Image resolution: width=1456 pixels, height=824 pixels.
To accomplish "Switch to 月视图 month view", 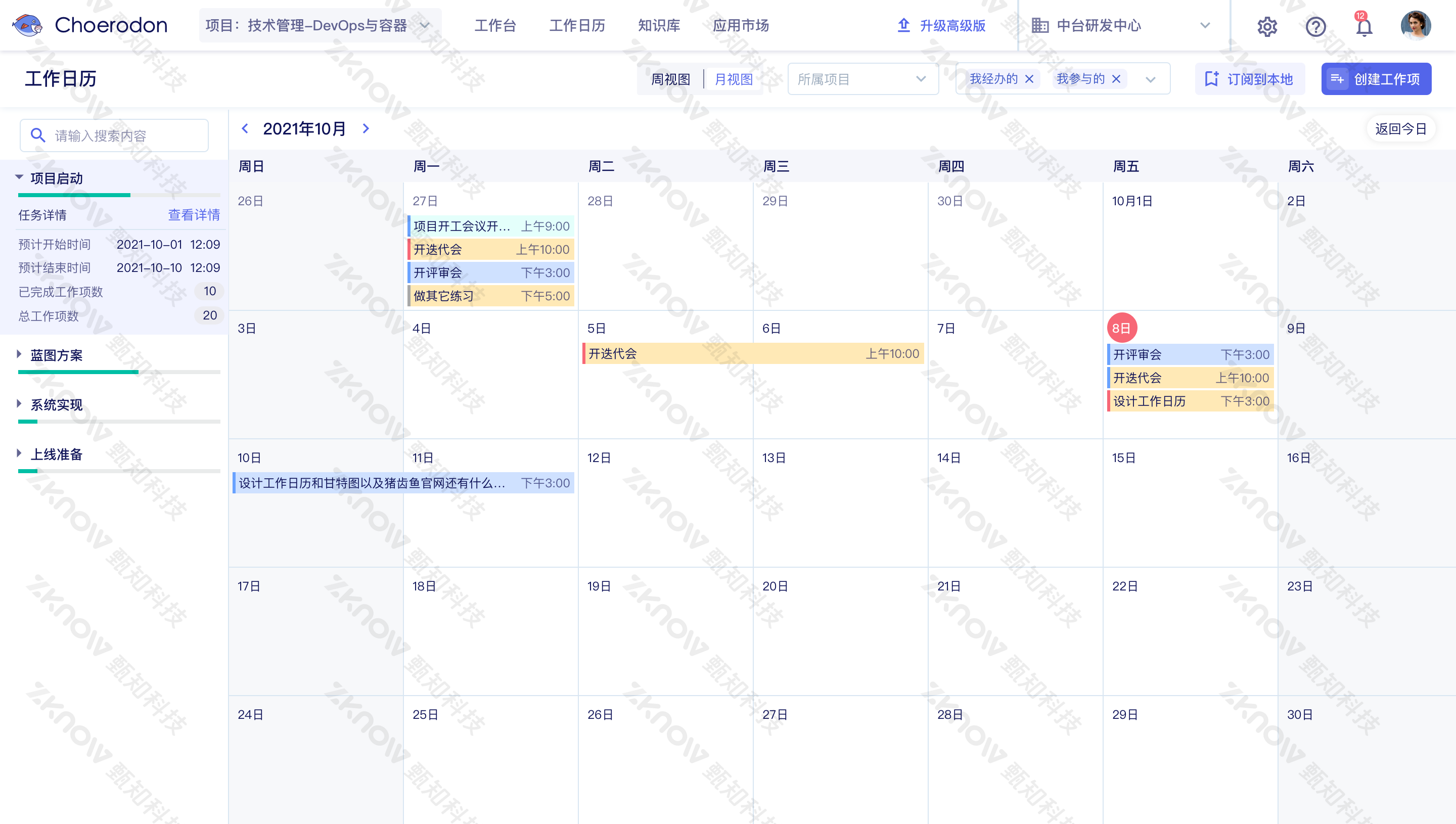I will click(x=734, y=79).
